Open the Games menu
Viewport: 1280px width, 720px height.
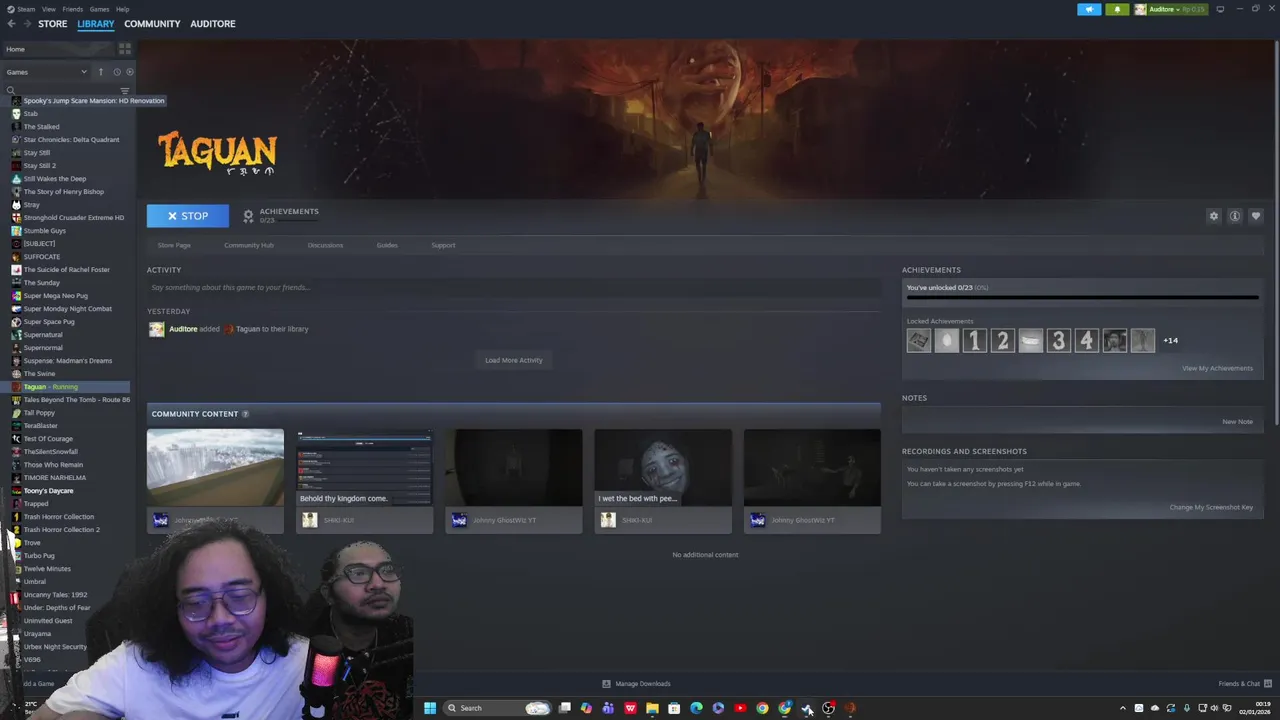click(x=100, y=9)
